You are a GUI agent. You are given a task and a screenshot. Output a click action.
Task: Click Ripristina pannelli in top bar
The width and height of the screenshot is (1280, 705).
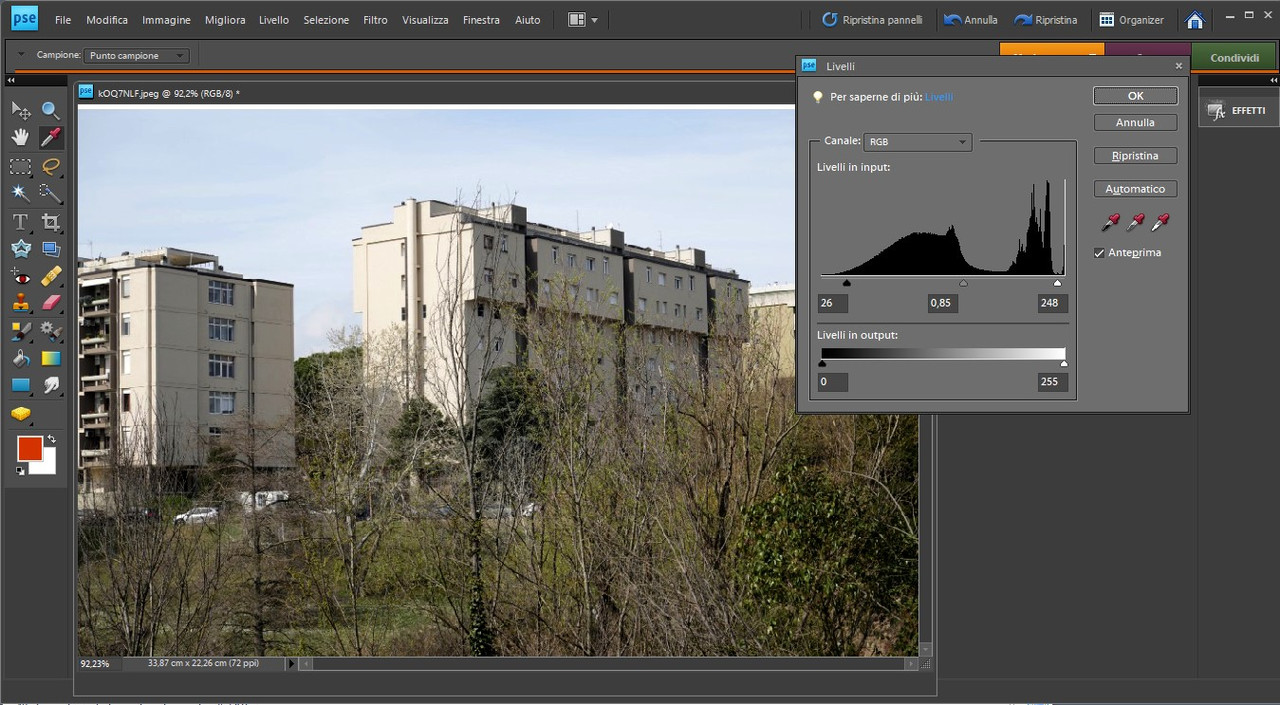point(871,20)
